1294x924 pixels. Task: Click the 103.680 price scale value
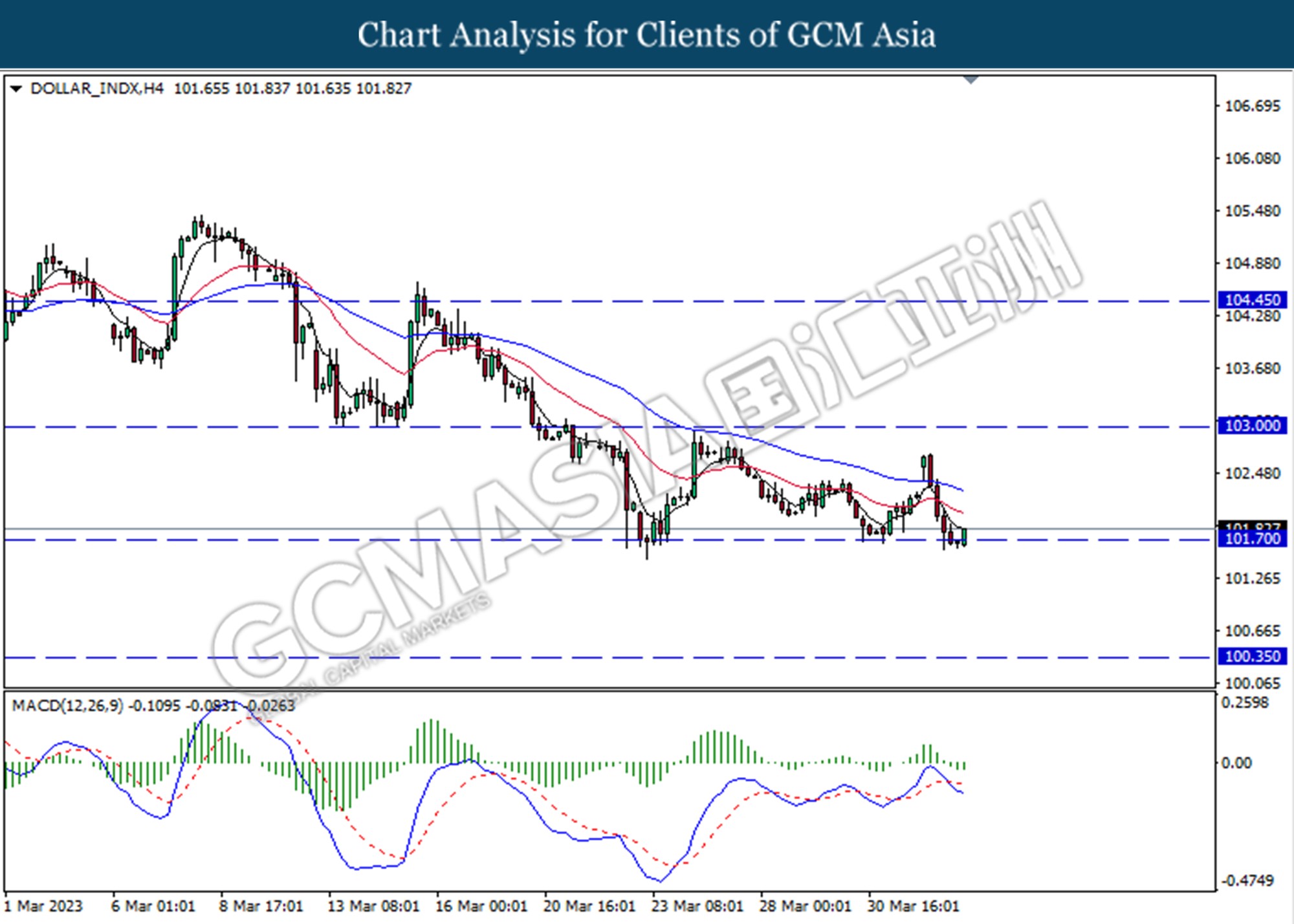[x=1253, y=368]
